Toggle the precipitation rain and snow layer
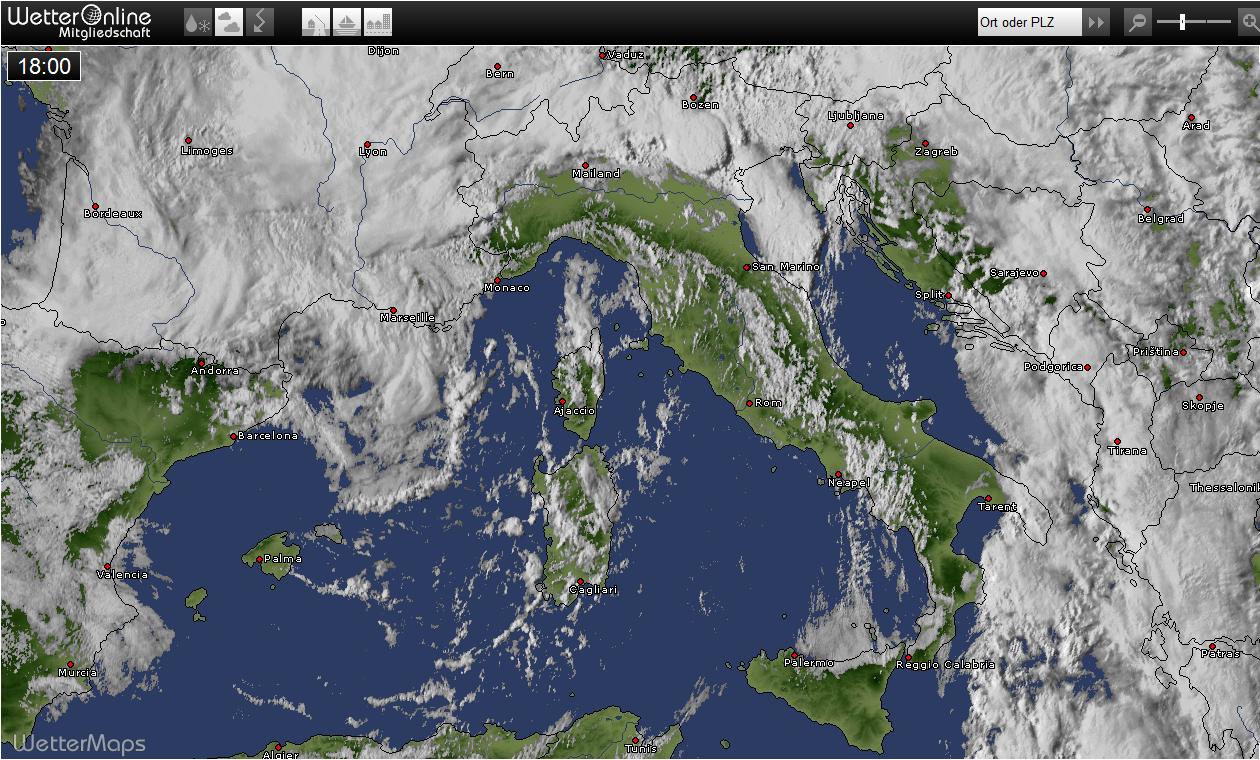The image size is (1260, 760). pos(198,23)
